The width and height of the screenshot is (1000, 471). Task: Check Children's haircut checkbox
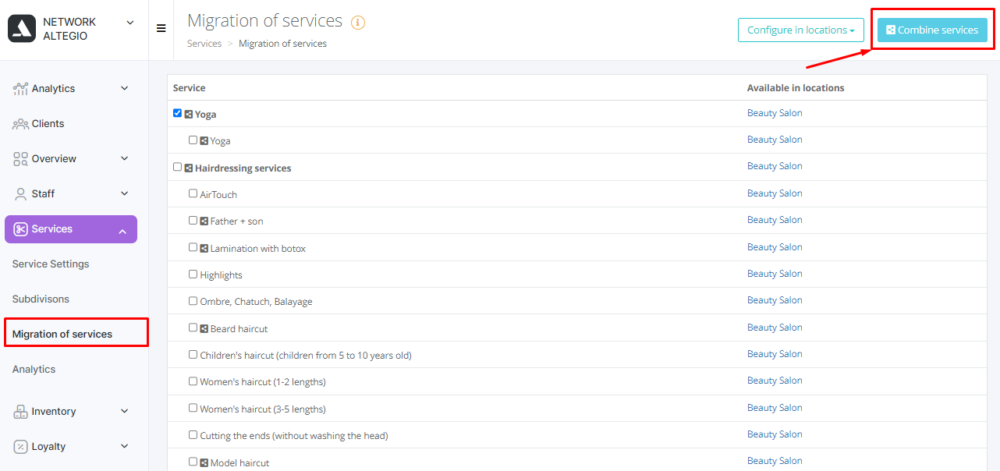click(x=193, y=354)
